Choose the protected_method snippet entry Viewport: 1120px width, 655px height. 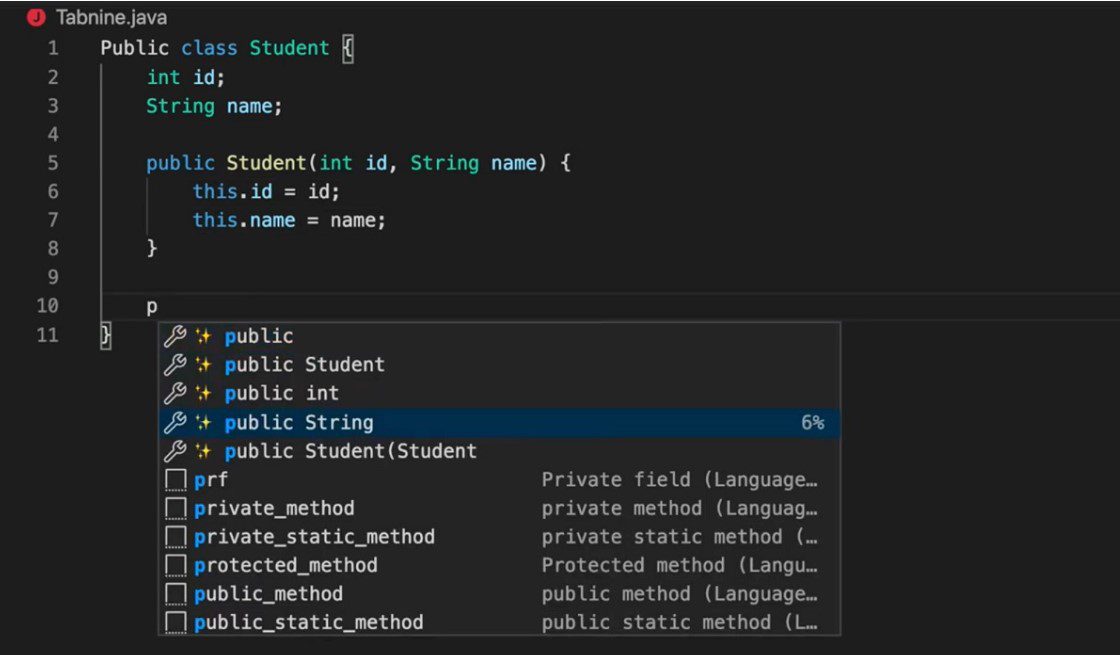[285, 565]
